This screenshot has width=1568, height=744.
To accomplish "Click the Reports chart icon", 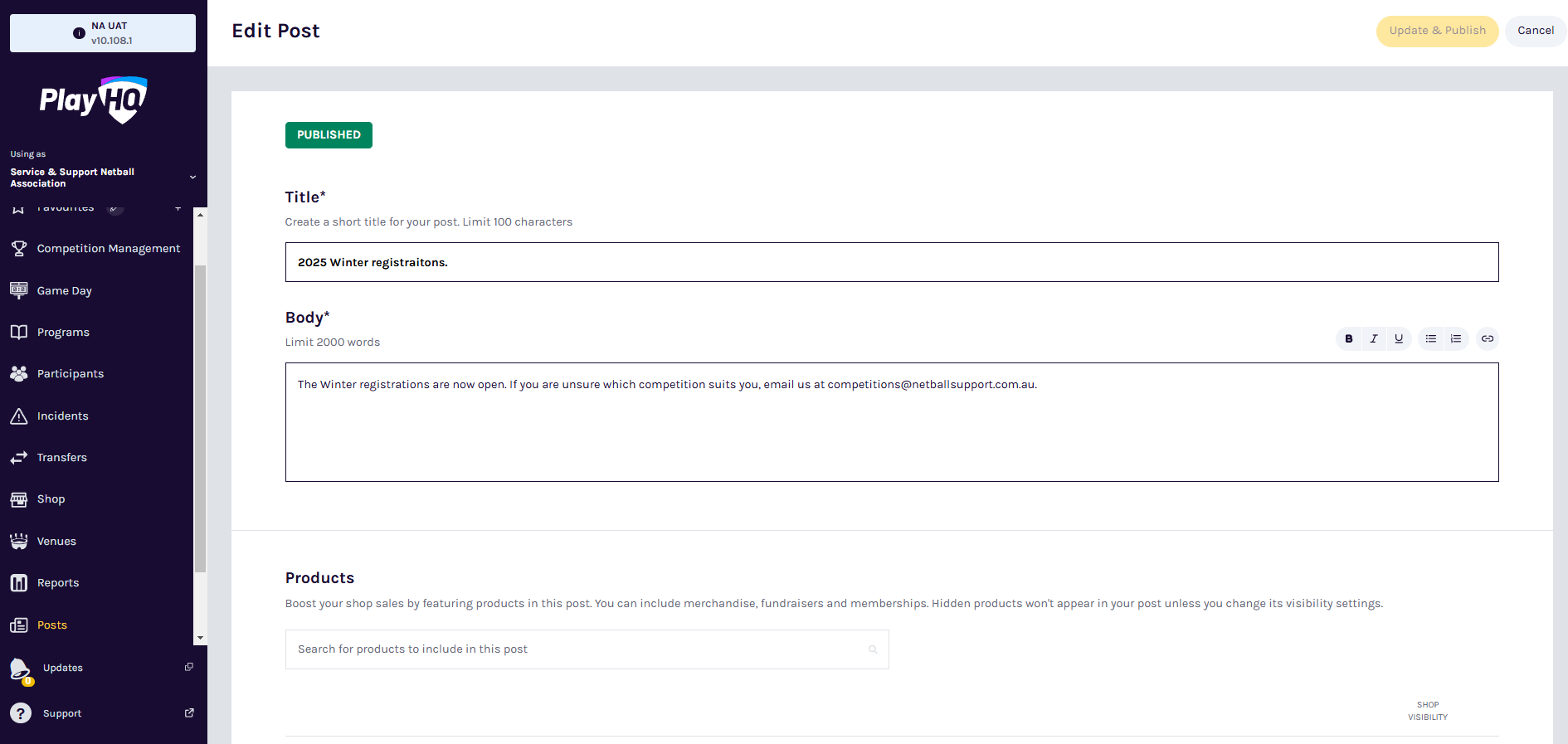I will click(x=19, y=583).
